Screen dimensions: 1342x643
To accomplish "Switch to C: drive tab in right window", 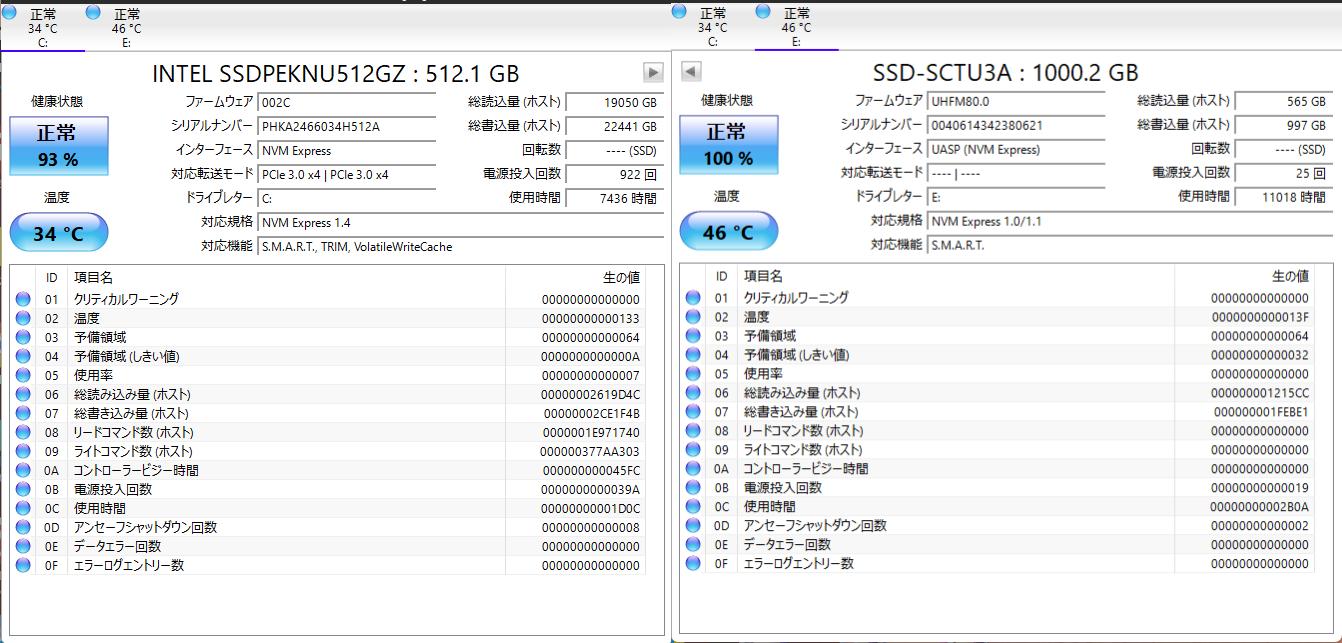I will pos(712,27).
